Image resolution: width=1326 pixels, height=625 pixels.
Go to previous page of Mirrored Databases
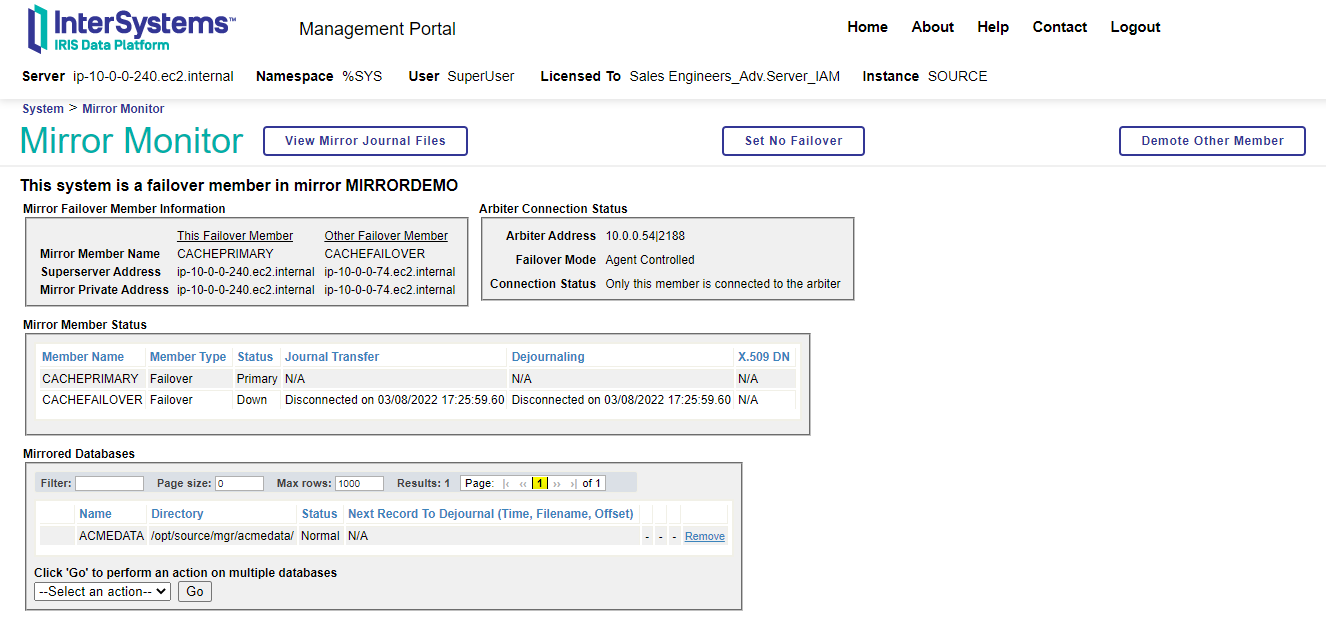523,484
